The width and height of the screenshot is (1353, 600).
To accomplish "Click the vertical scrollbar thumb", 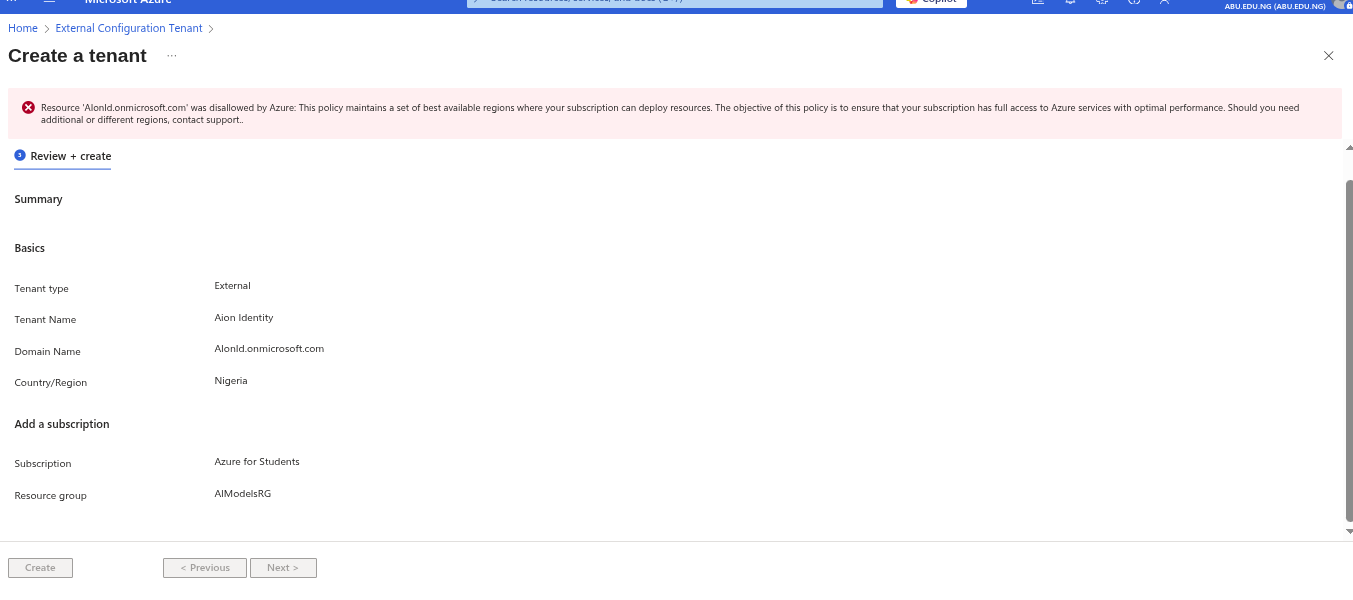I will [1349, 351].
